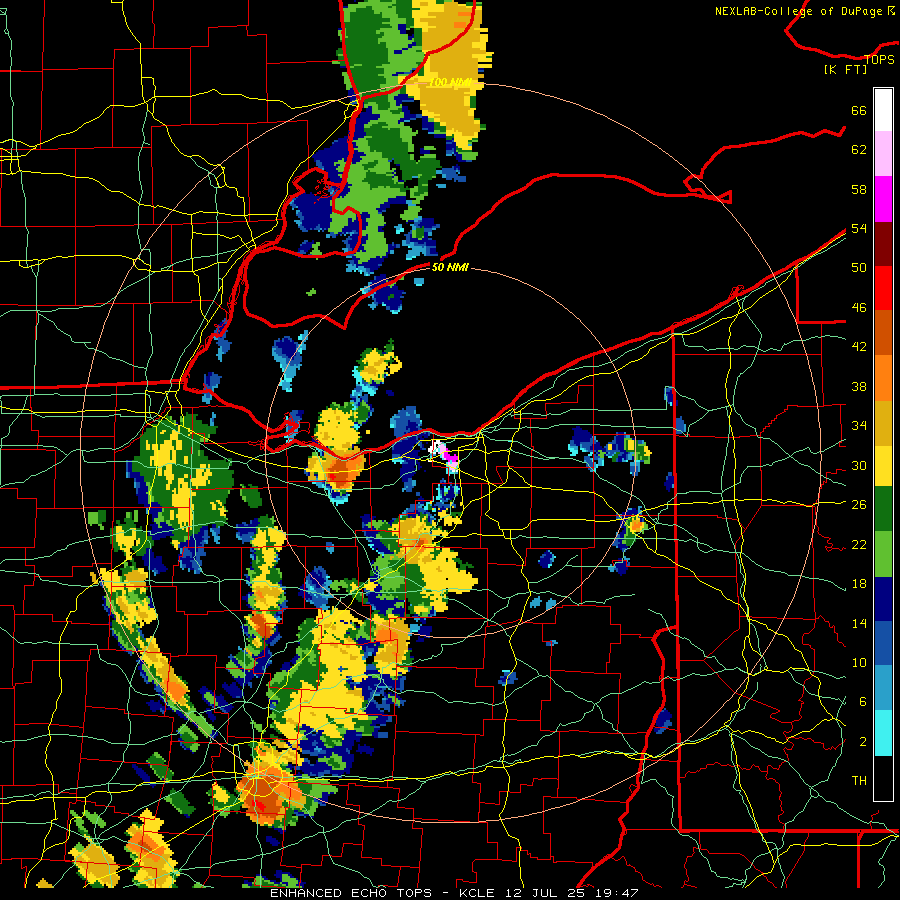This screenshot has width=900, height=900.
Task: Click the white swatch at top of legend
Action: pyautogui.click(x=883, y=110)
